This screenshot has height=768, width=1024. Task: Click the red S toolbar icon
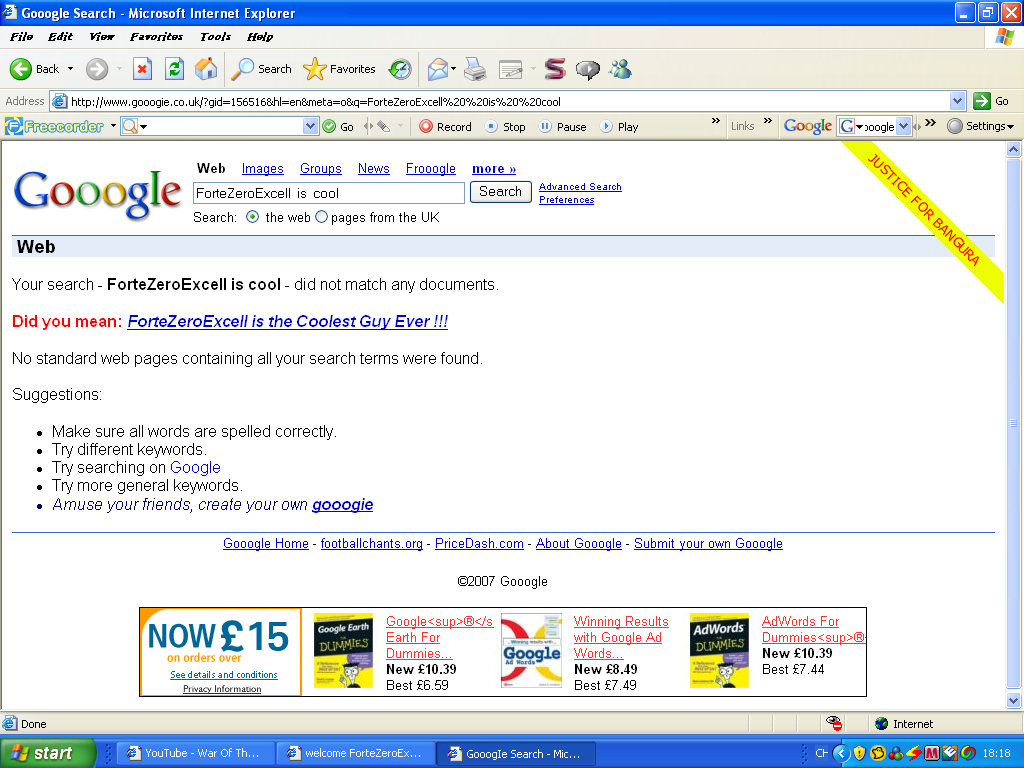(x=554, y=69)
